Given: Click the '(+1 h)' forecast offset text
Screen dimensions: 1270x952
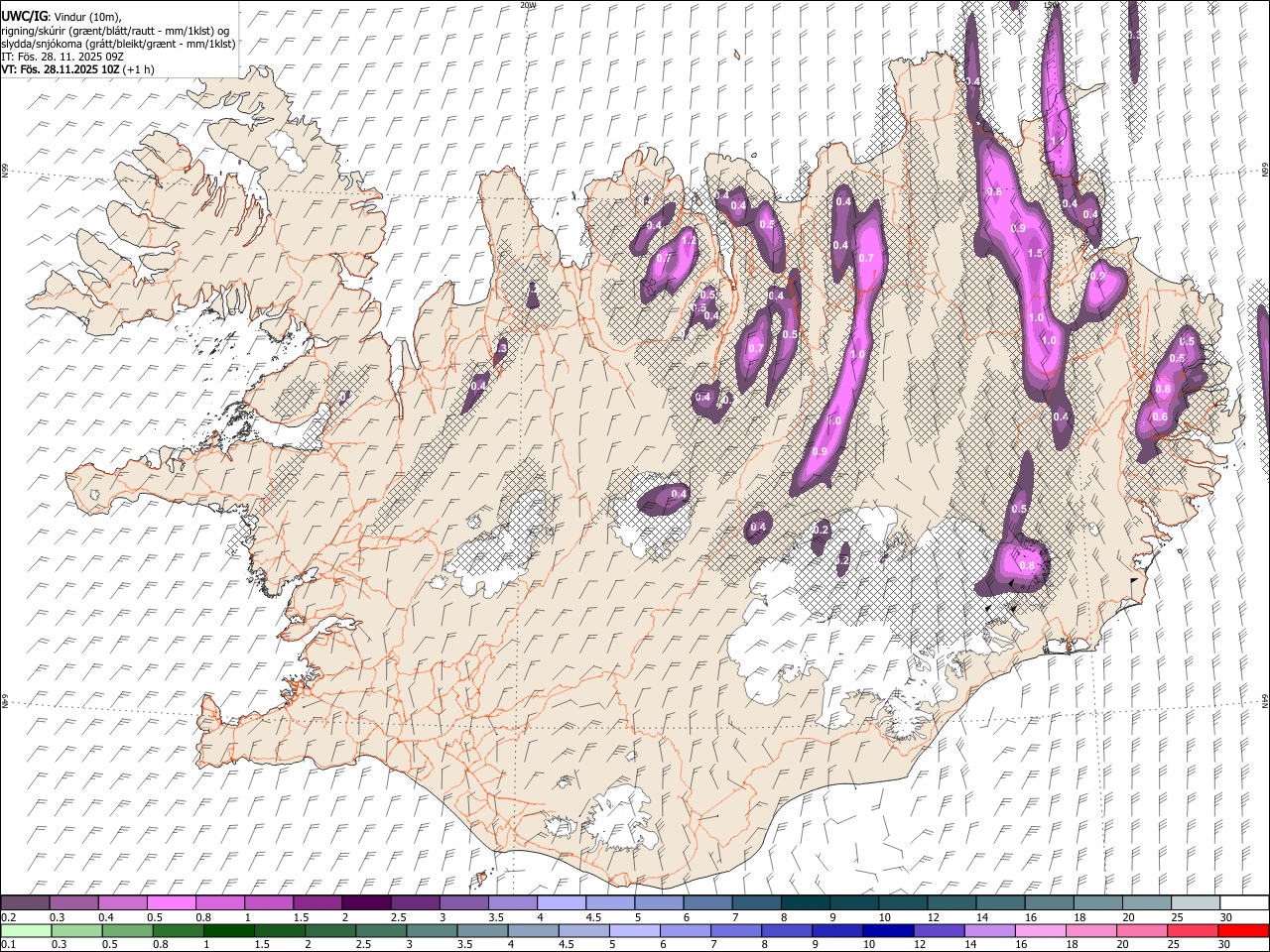Looking at the screenshot, I should click(138, 69).
